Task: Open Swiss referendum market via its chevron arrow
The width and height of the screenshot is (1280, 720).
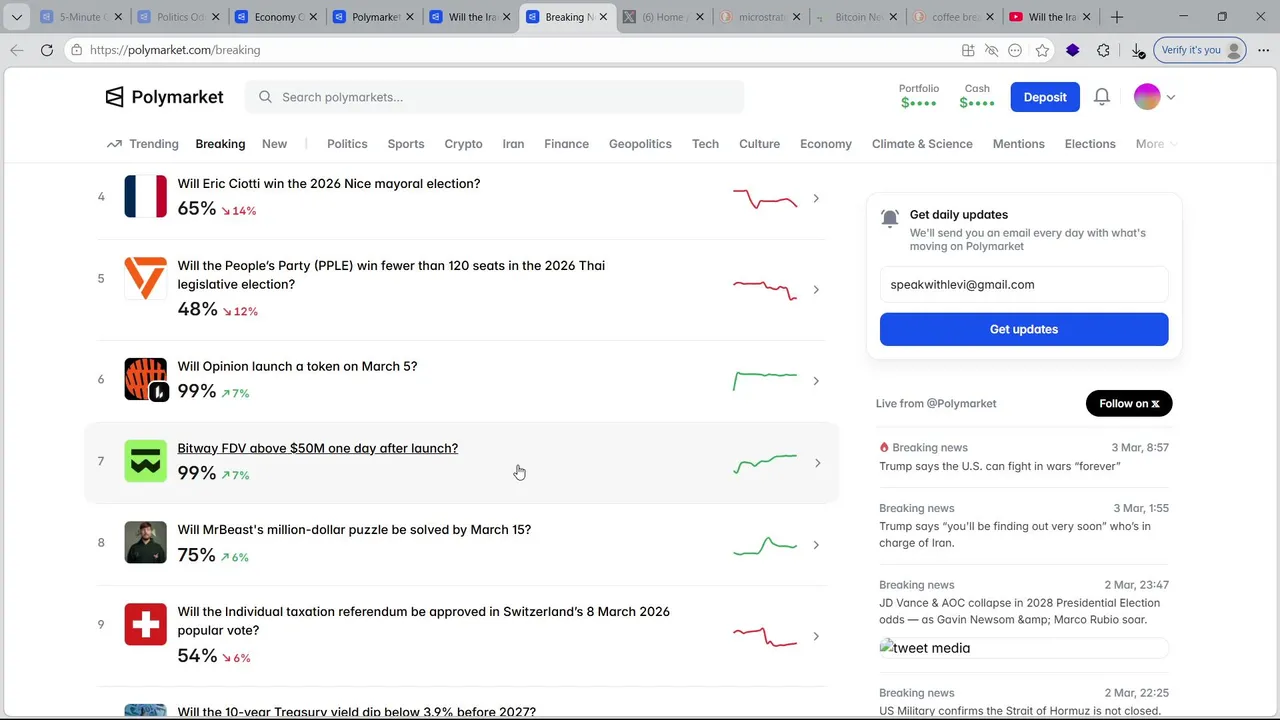Action: 817,636
